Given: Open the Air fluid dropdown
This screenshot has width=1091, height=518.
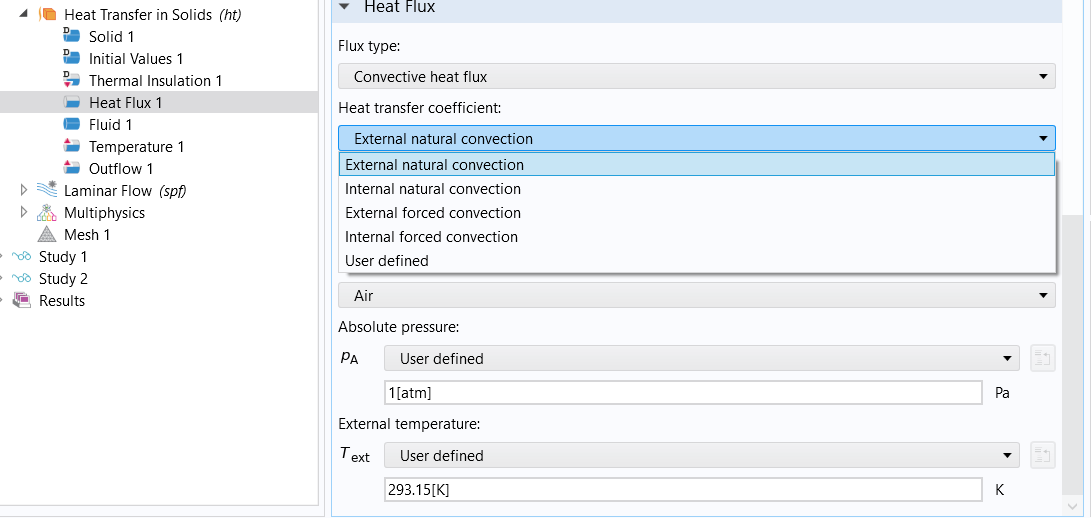Looking at the screenshot, I should 696,295.
